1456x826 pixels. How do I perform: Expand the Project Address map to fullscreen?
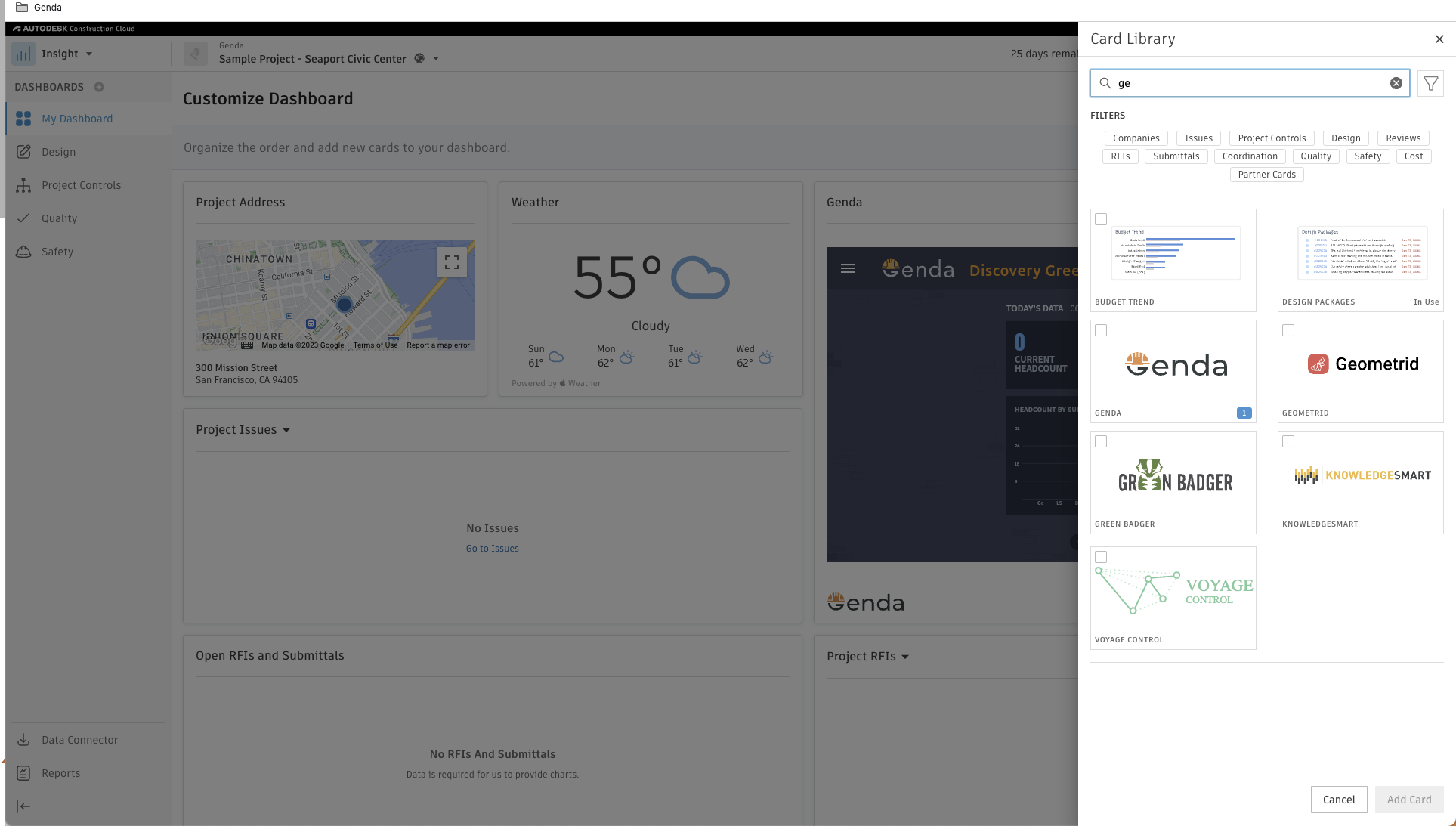(x=452, y=262)
